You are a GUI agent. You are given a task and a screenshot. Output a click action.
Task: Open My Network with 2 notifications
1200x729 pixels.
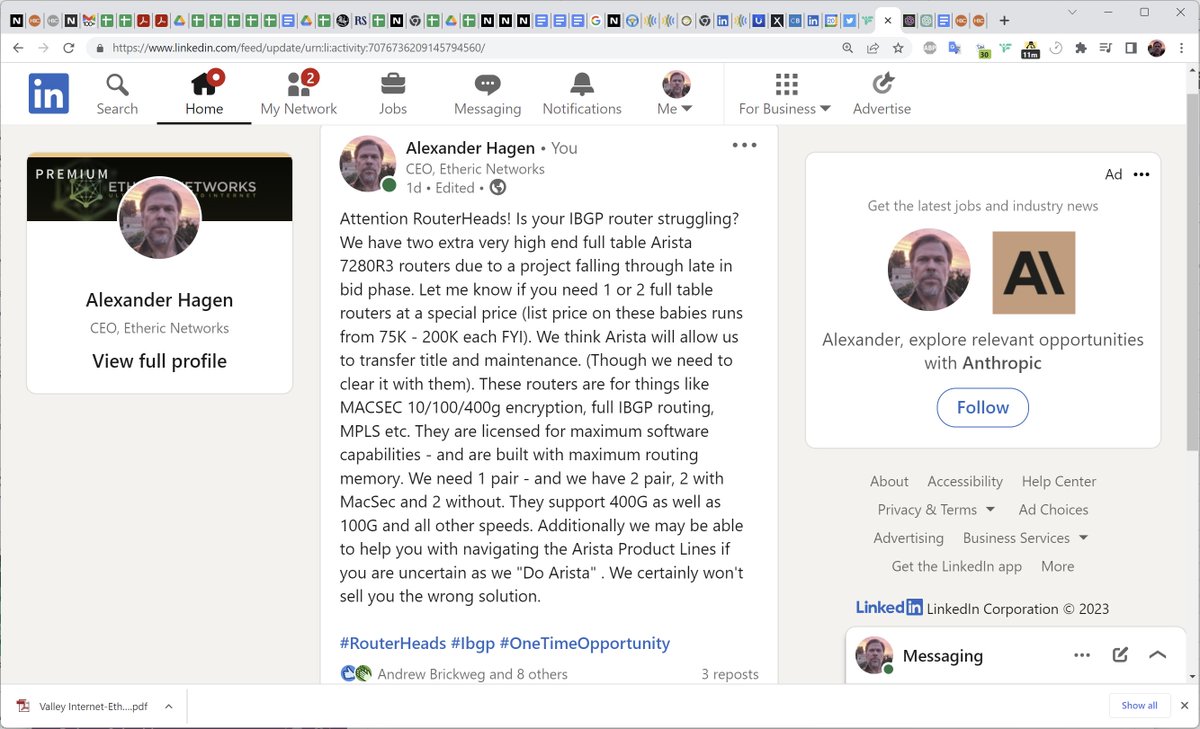298,94
